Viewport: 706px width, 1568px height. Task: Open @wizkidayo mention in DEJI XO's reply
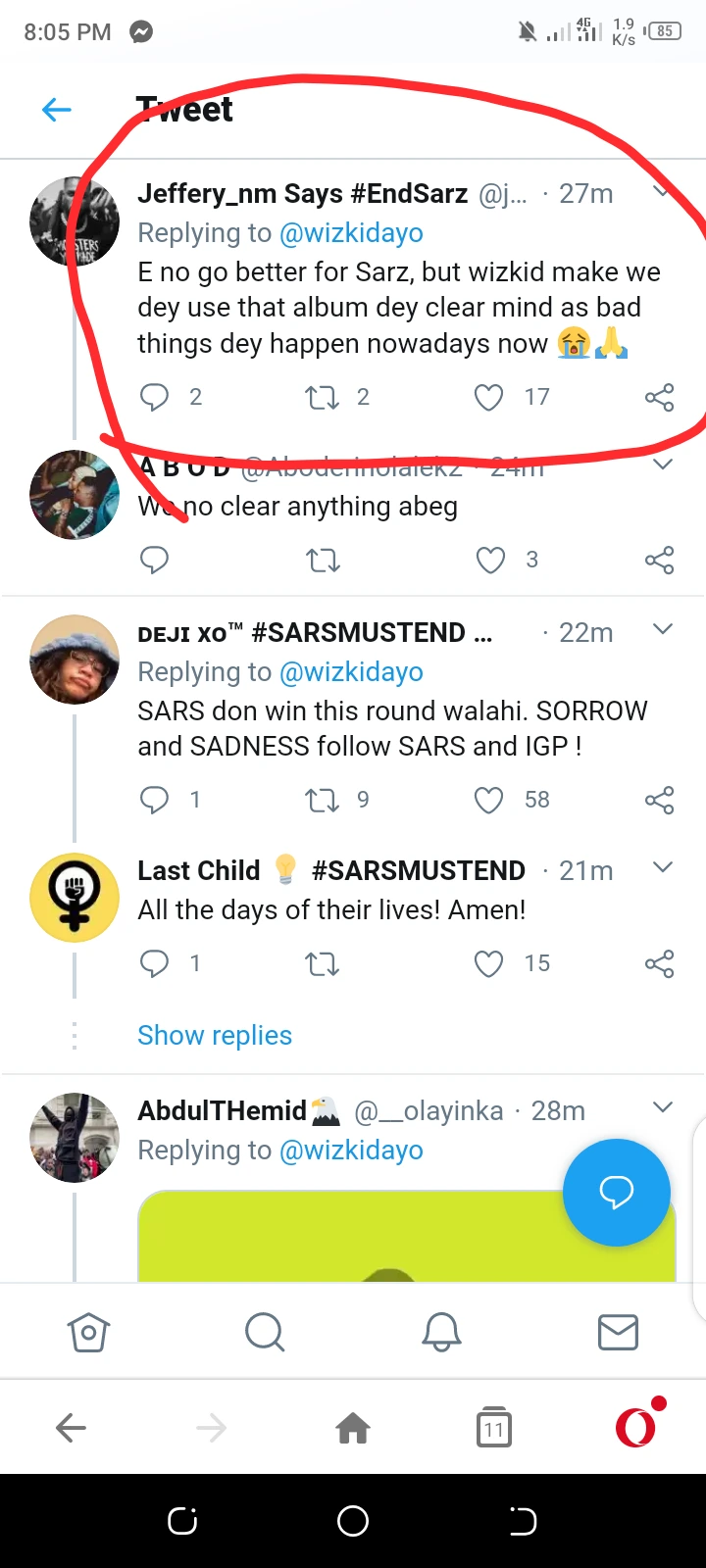[351, 672]
